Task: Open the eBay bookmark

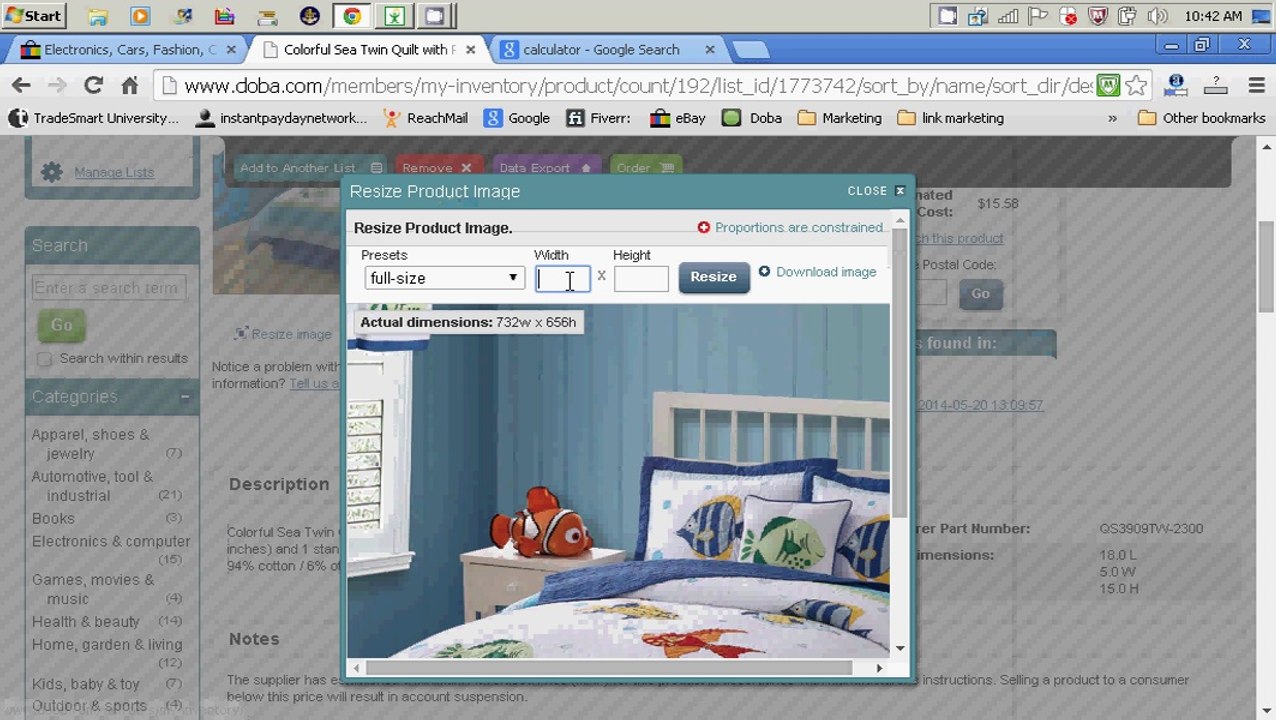Action: (678, 118)
